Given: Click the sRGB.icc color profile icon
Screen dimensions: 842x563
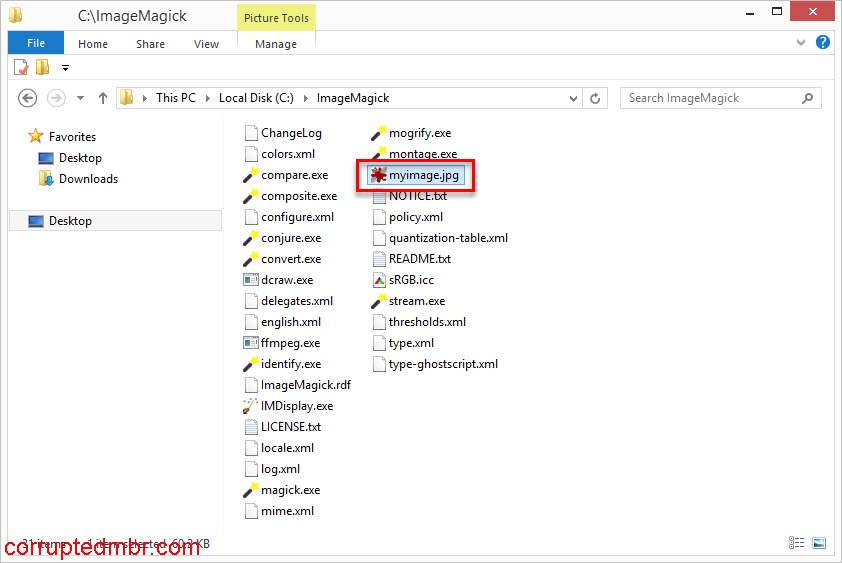Looking at the screenshot, I should tap(379, 280).
